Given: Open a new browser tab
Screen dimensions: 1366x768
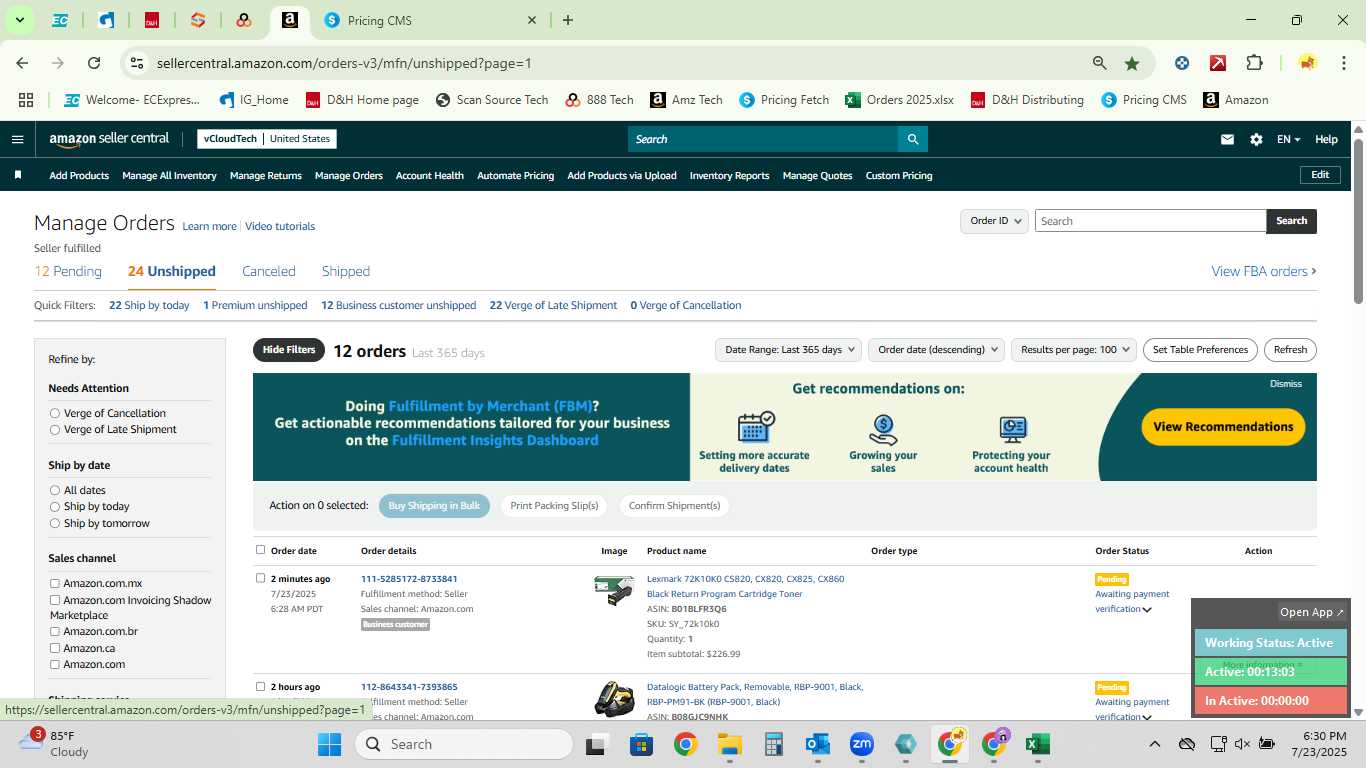Looking at the screenshot, I should [568, 20].
